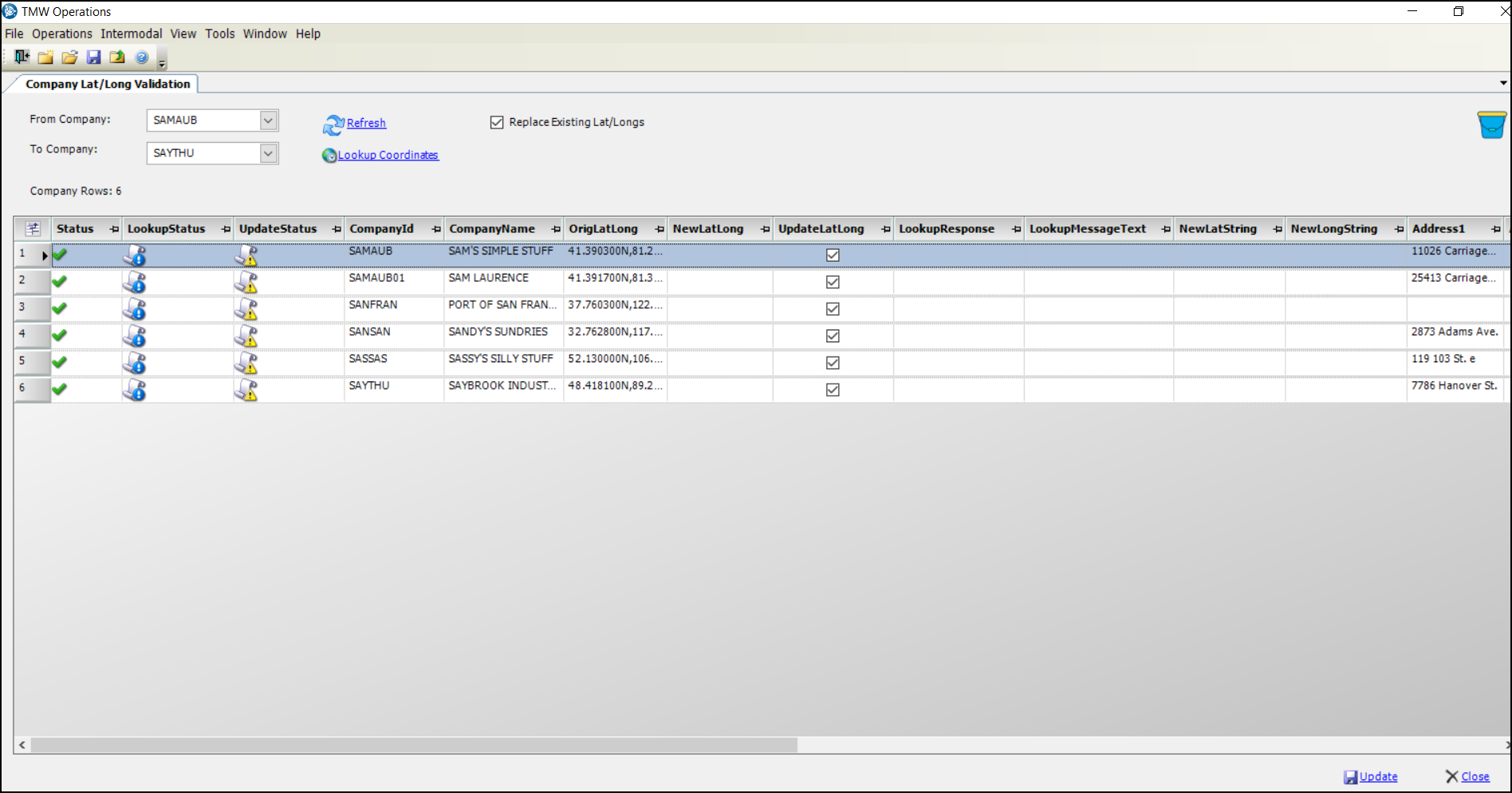The height and width of the screenshot is (793, 1512).
Task: Expand the toolbar options overflow arrow
Action: tap(162, 62)
